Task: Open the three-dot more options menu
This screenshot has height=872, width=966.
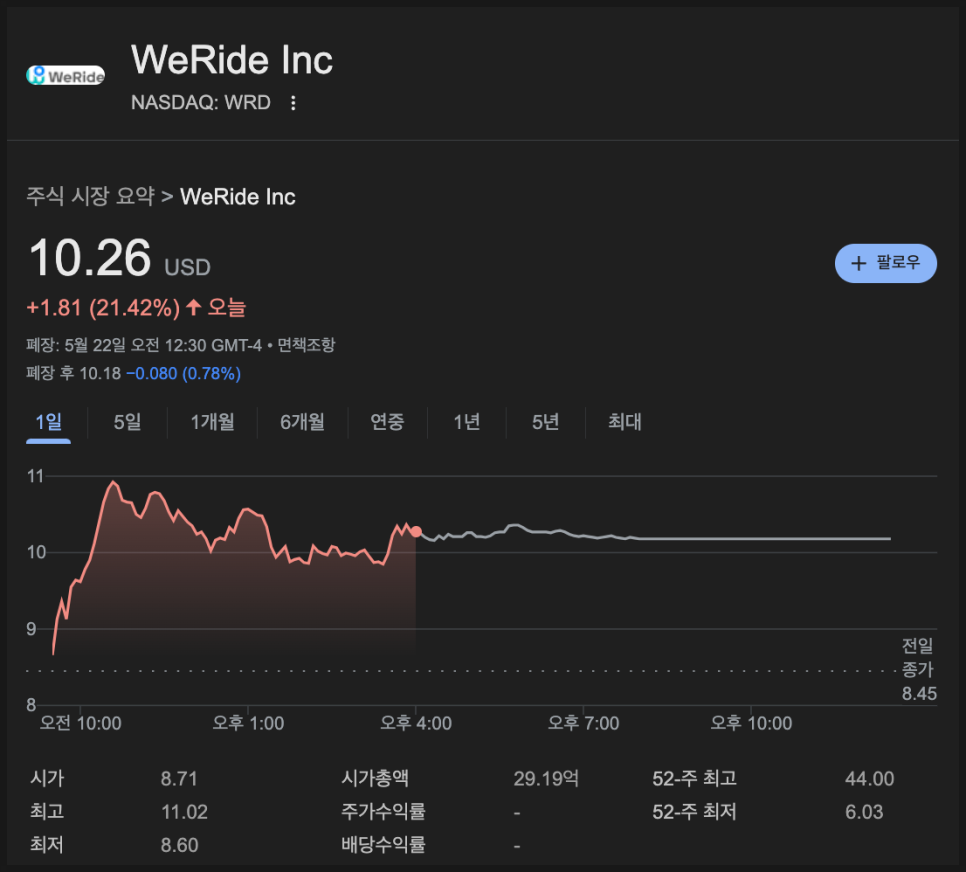Action: coord(293,103)
